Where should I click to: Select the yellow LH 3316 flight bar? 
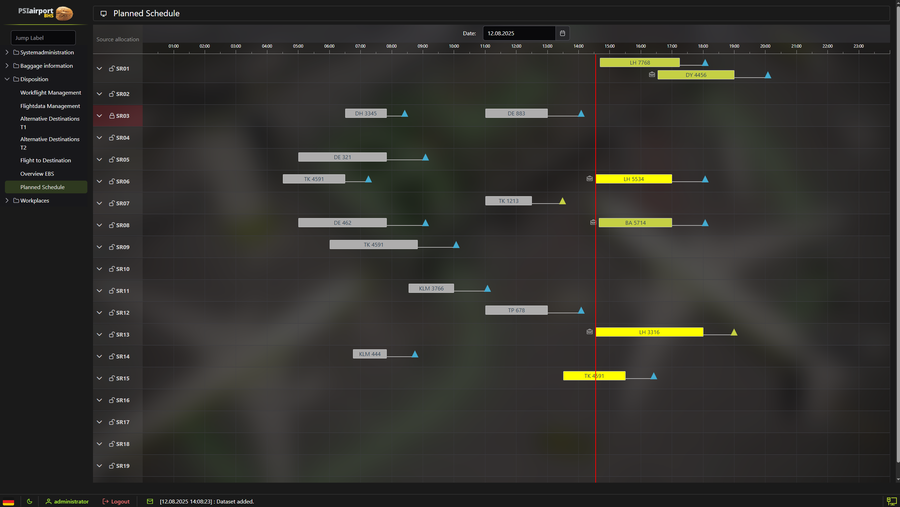click(x=649, y=332)
